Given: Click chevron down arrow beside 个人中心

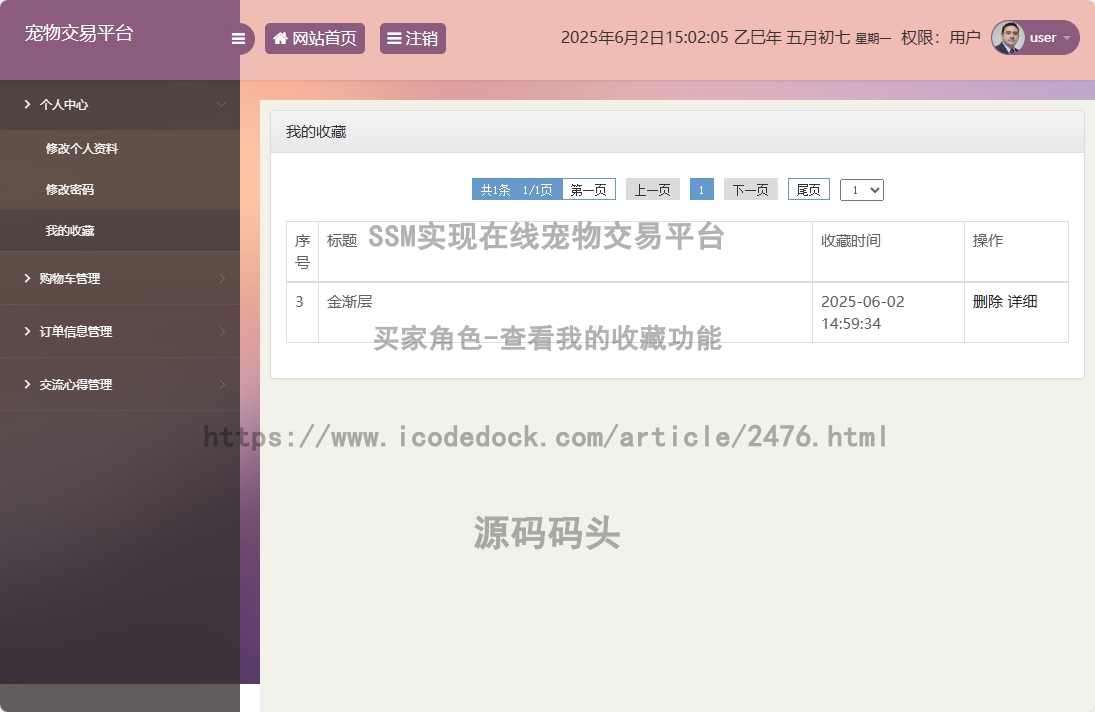Looking at the screenshot, I should point(221,105).
